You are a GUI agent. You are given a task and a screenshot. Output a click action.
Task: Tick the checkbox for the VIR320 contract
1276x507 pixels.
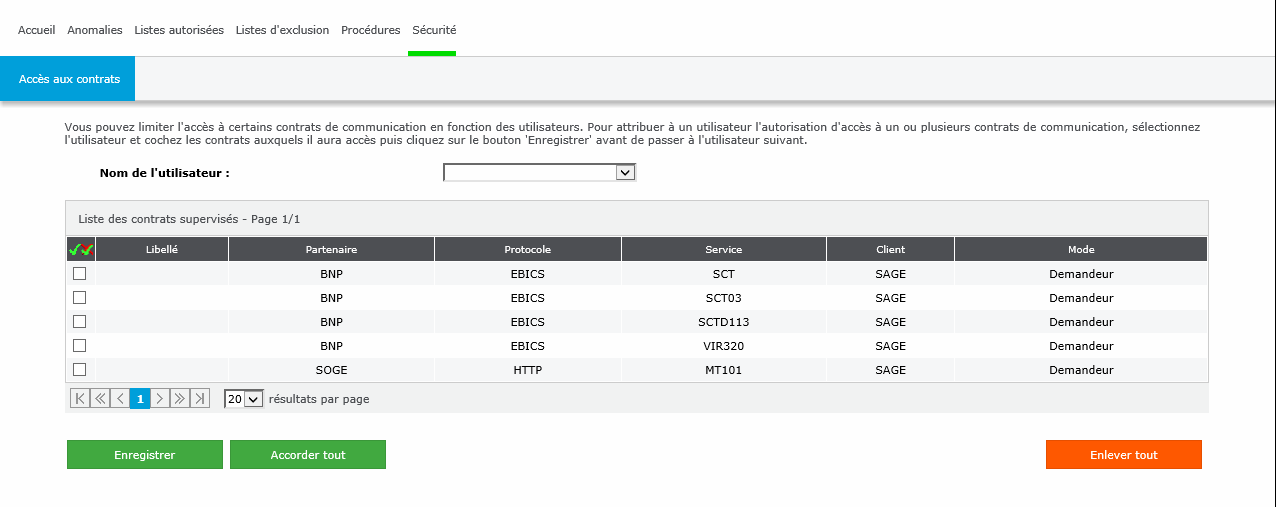(80, 346)
